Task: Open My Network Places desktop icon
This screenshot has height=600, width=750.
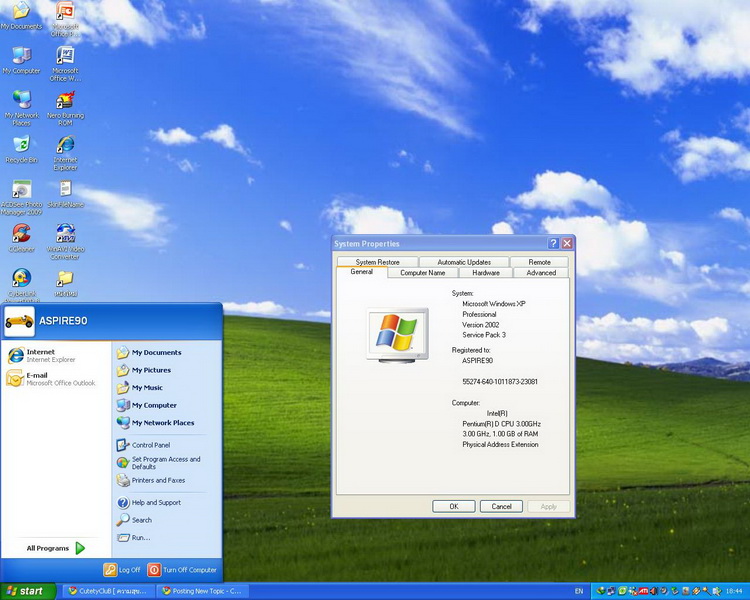Action: [22, 108]
